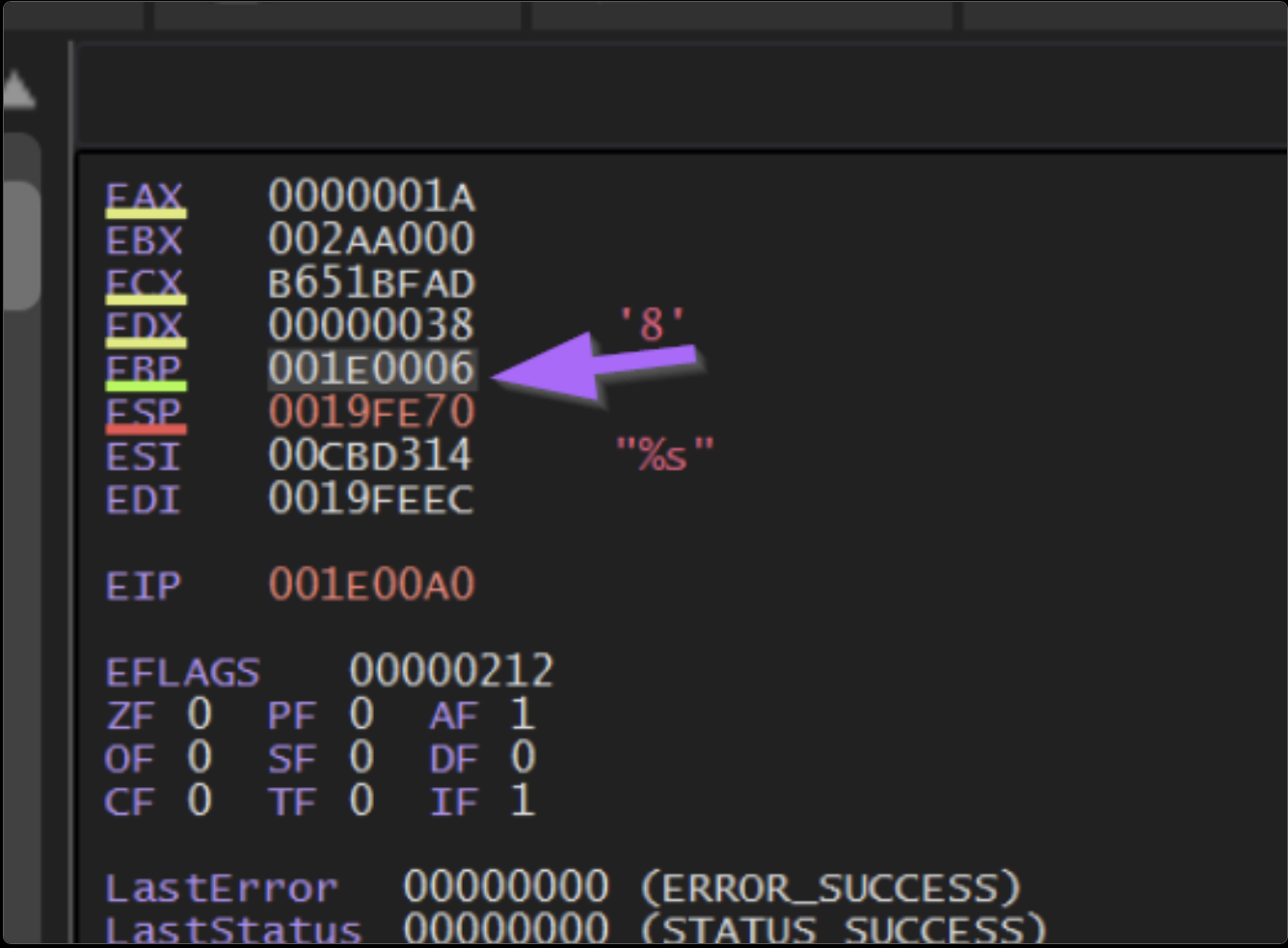Click the scroll up arrow
The height and width of the screenshot is (948, 1288).
pyautogui.click(x=19, y=92)
